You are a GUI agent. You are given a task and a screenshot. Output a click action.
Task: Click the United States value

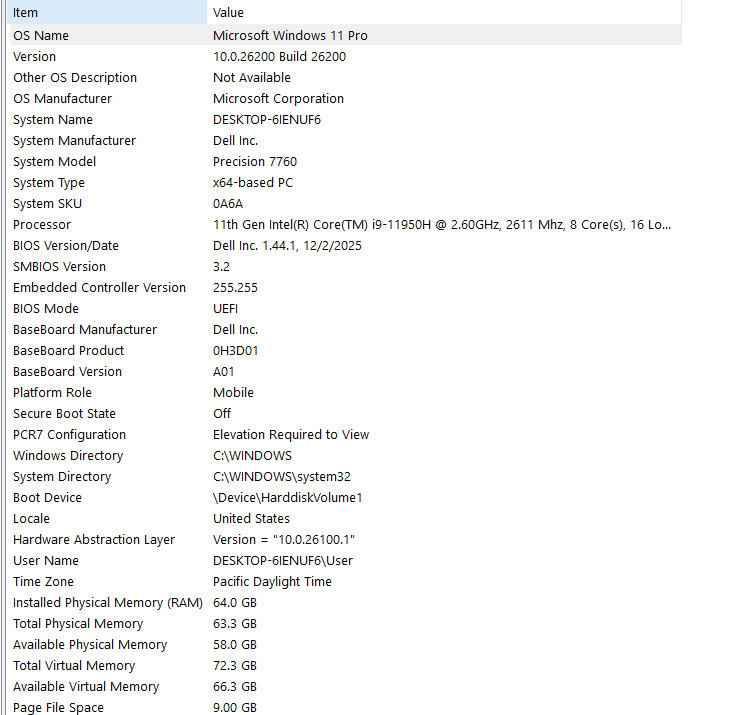[x=251, y=519]
